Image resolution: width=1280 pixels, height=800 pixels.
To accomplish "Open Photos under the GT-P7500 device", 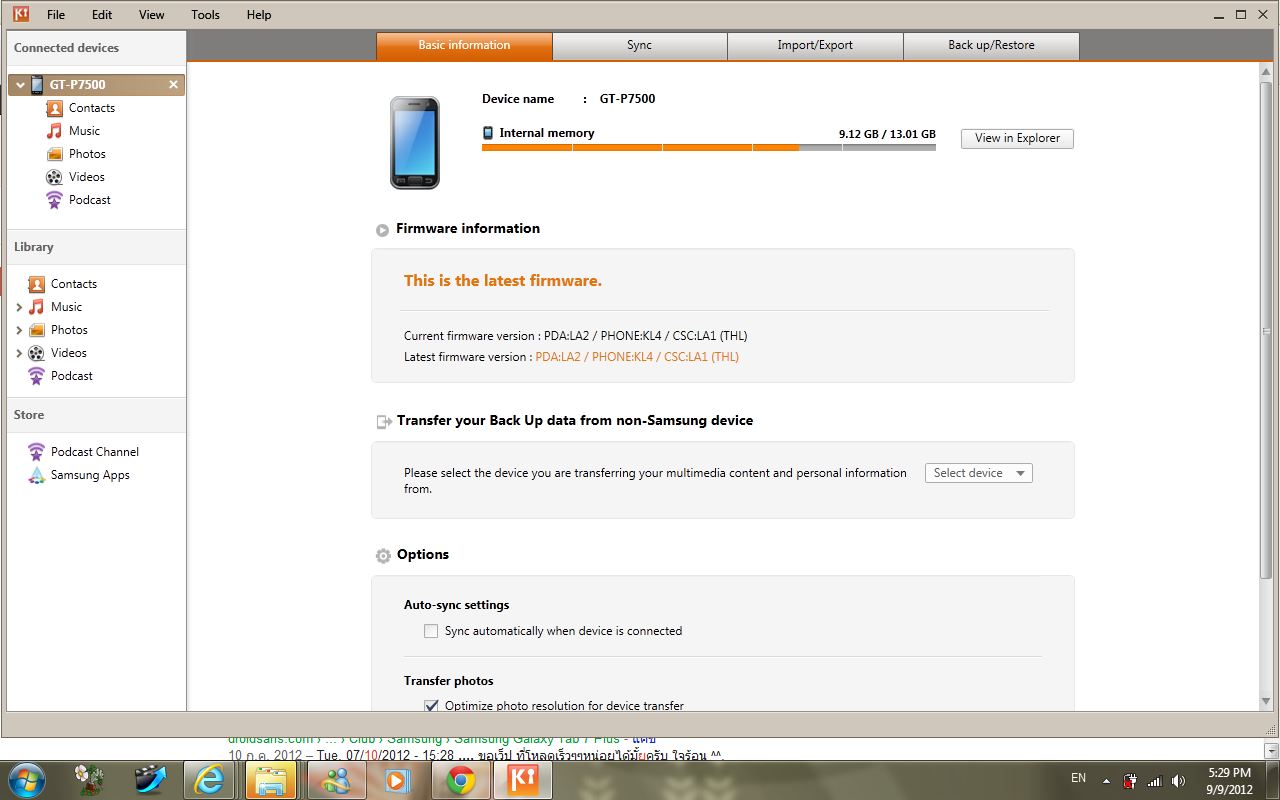I will click(x=87, y=154).
